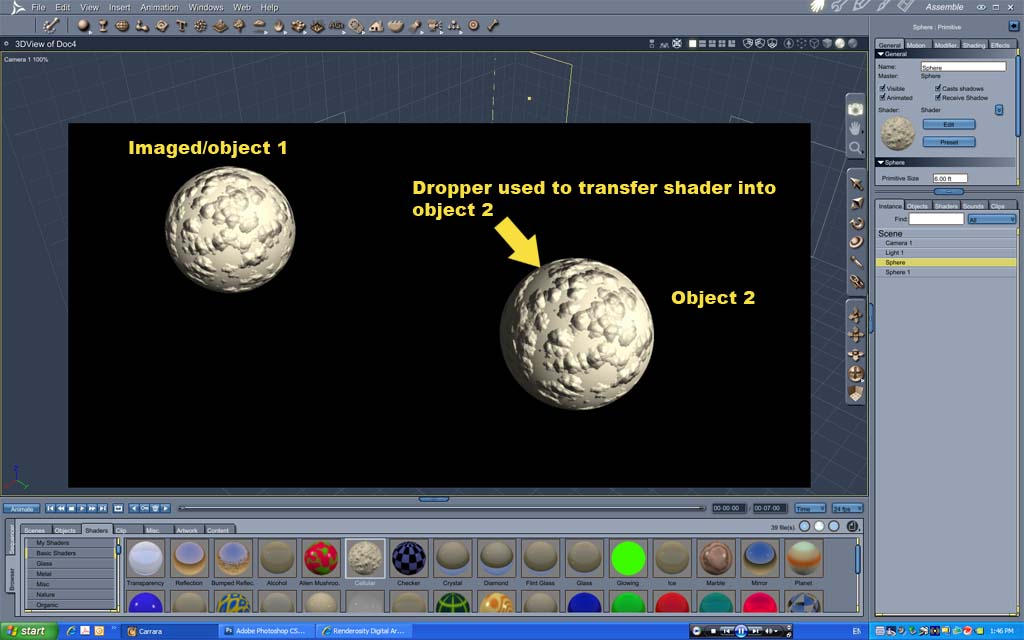
Task: Click the render camera icon beside viewport
Action: (856, 109)
